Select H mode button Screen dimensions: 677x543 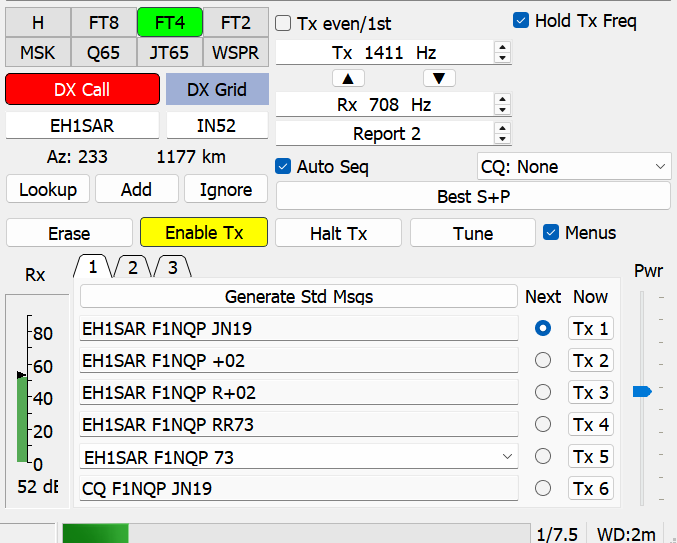(38, 22)
